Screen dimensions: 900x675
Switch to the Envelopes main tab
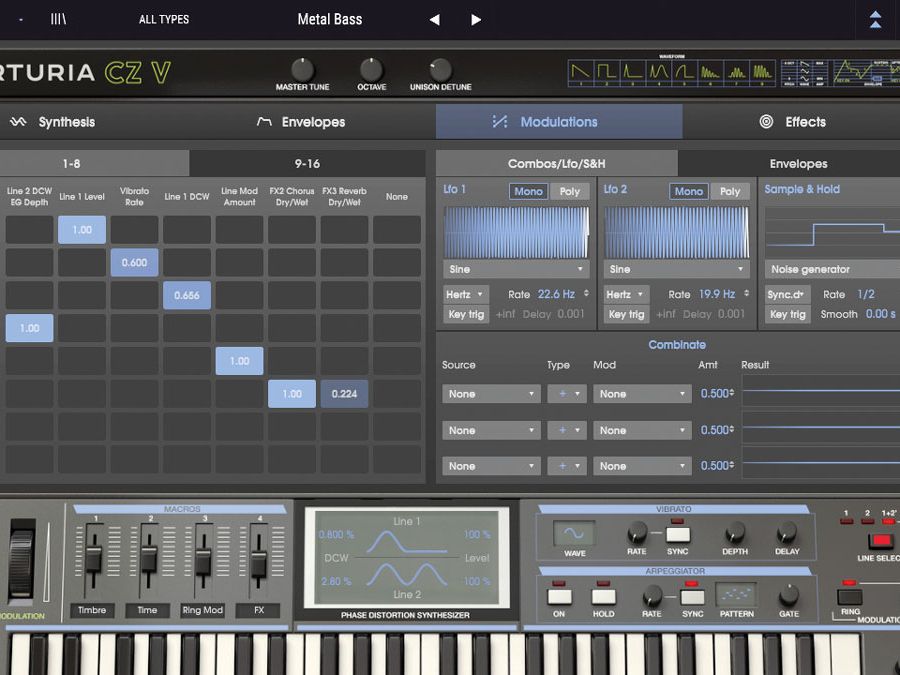tap(301, 122)
